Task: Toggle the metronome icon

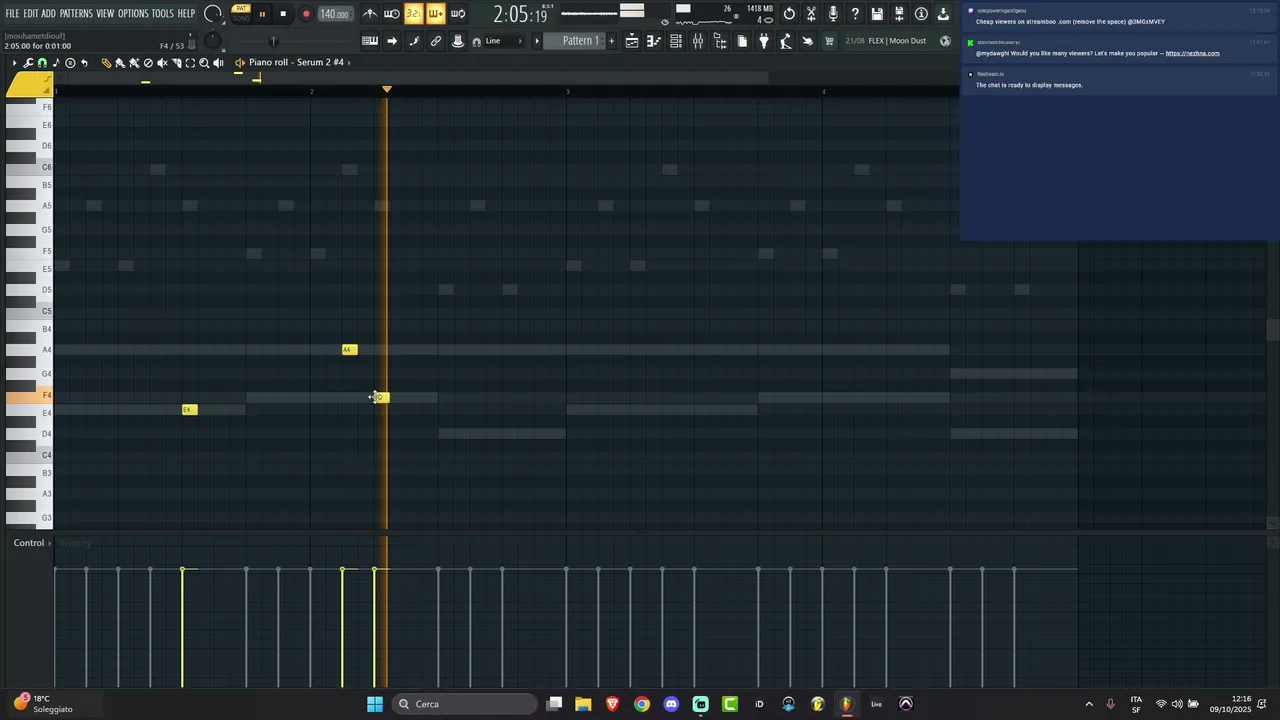Action: point(370,14)
